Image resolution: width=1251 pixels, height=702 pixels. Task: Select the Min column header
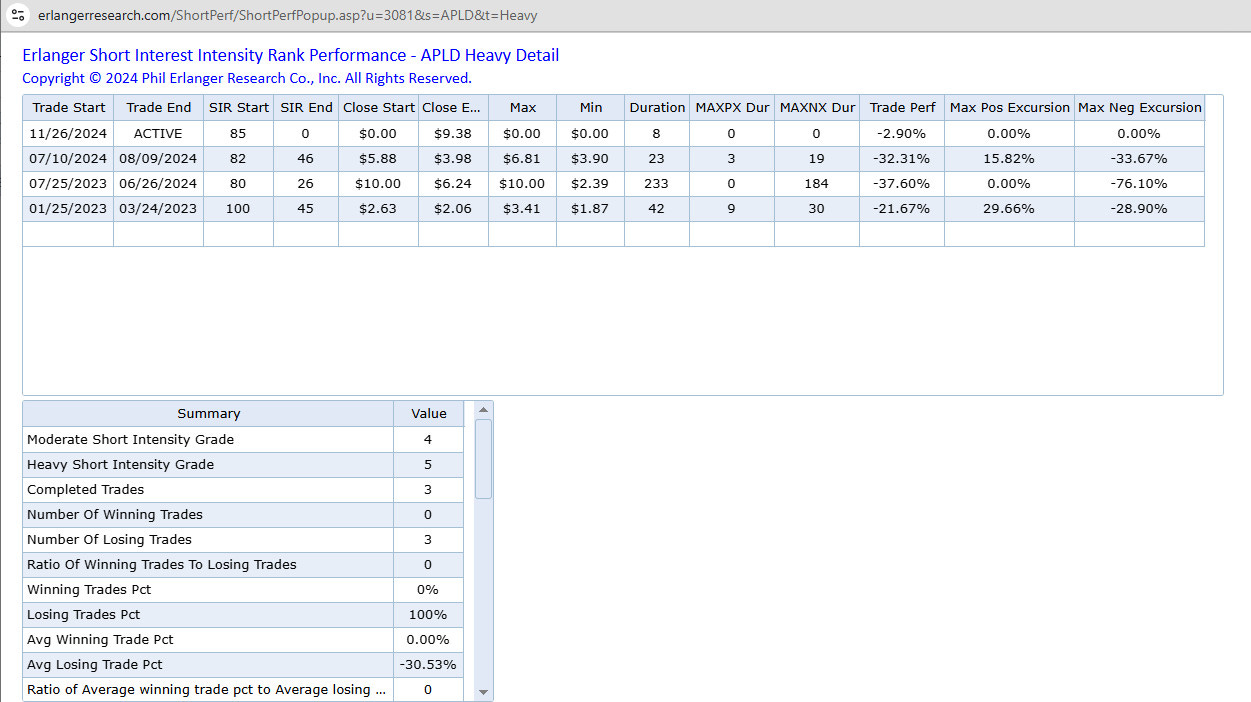click(591, 108)
